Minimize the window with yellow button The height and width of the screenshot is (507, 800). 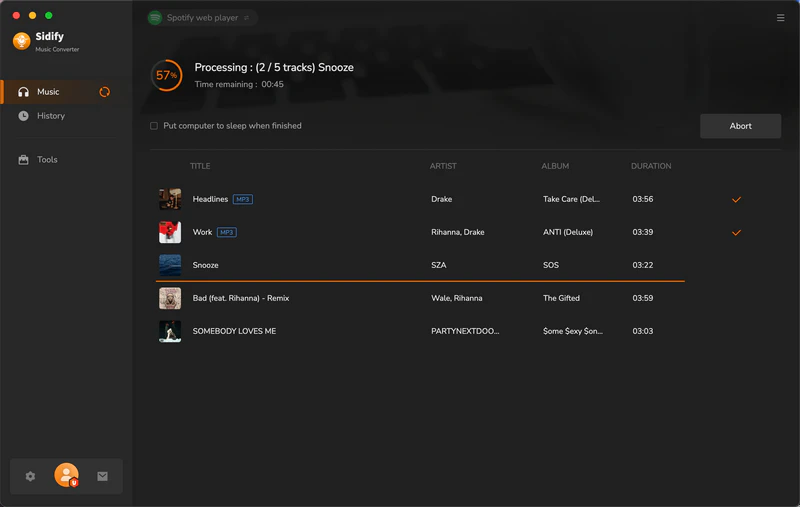tap(33, 15)
